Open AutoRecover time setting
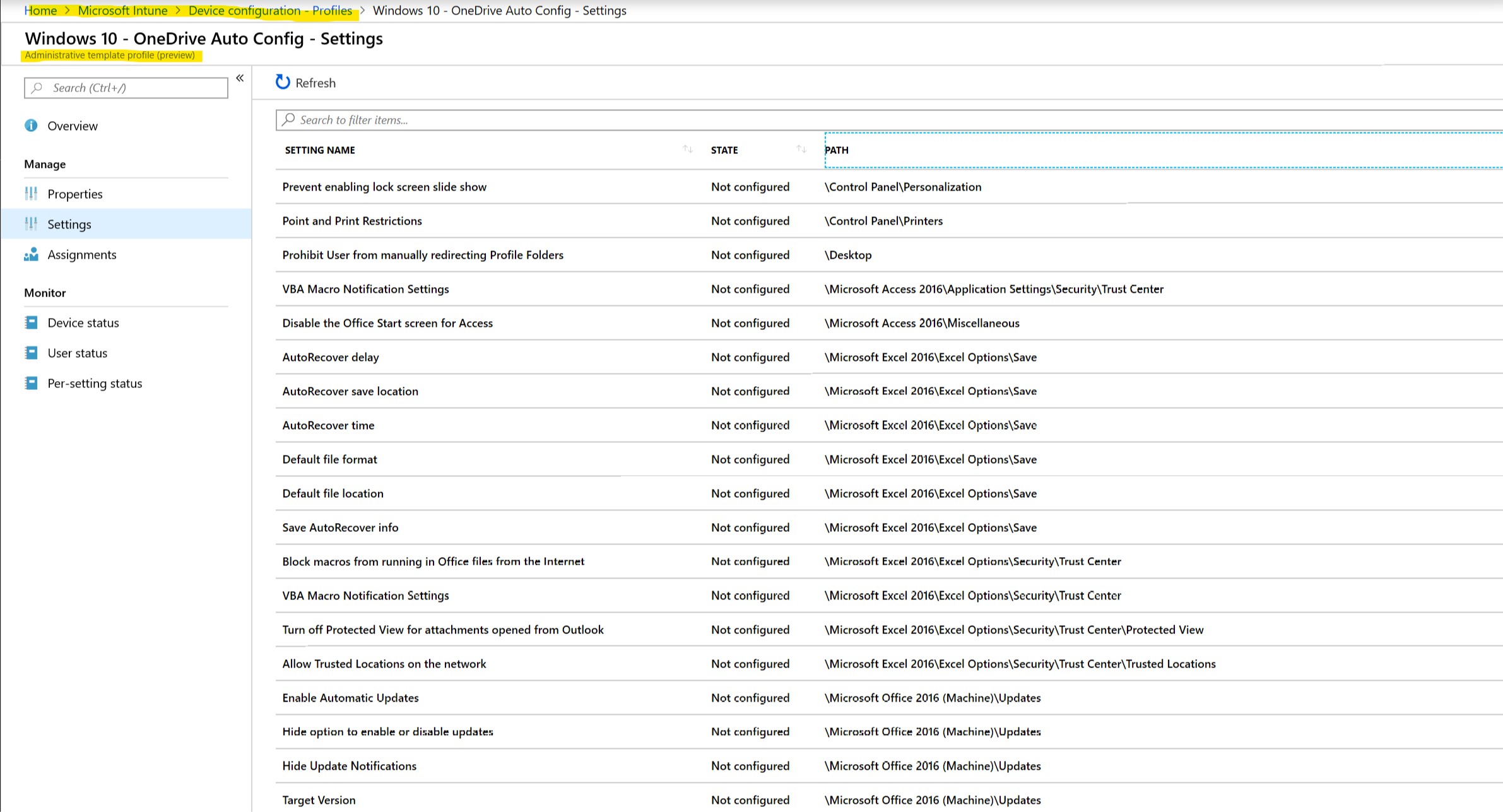Viewport: 1503px width, 812px height. [x=328, y=425]
